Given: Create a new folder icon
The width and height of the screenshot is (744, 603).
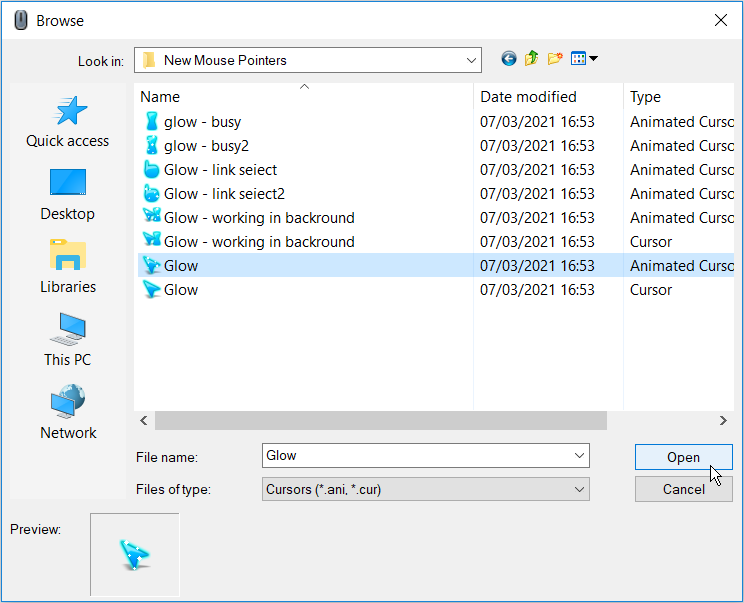Looking at the screenshot, I should tap(555, 59).
